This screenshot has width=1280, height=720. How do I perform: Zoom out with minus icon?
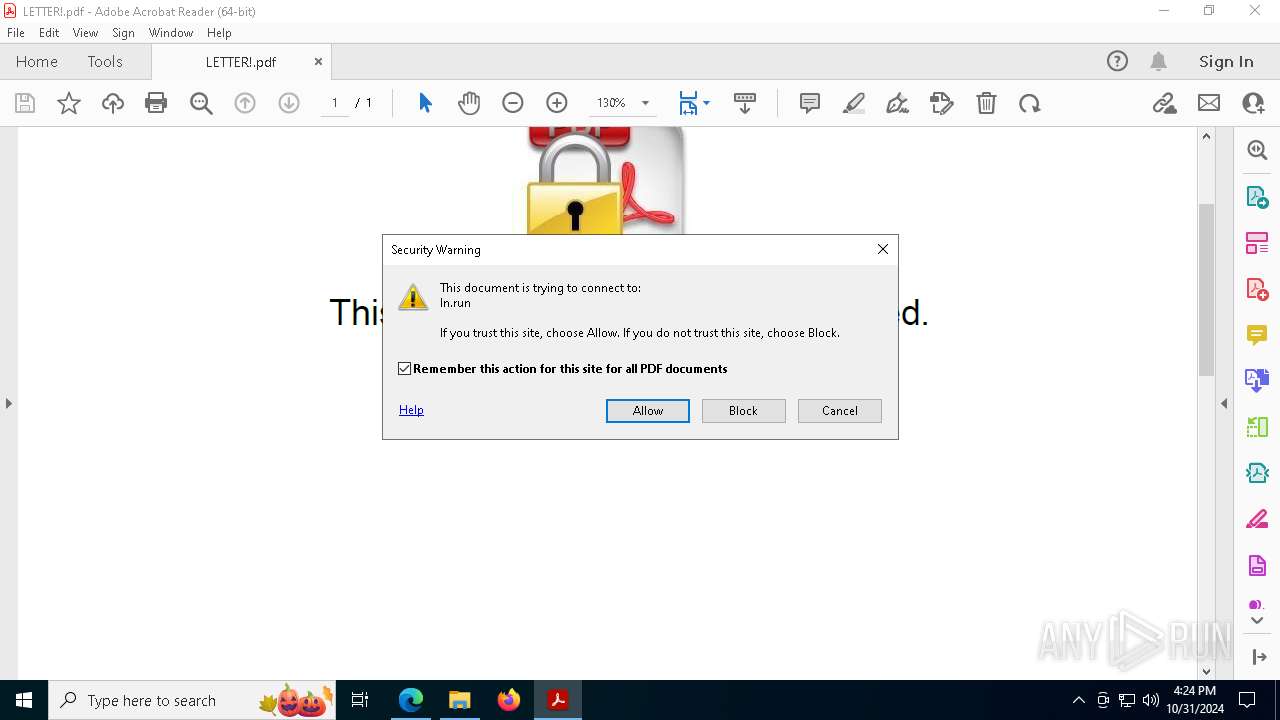point(513,103)
